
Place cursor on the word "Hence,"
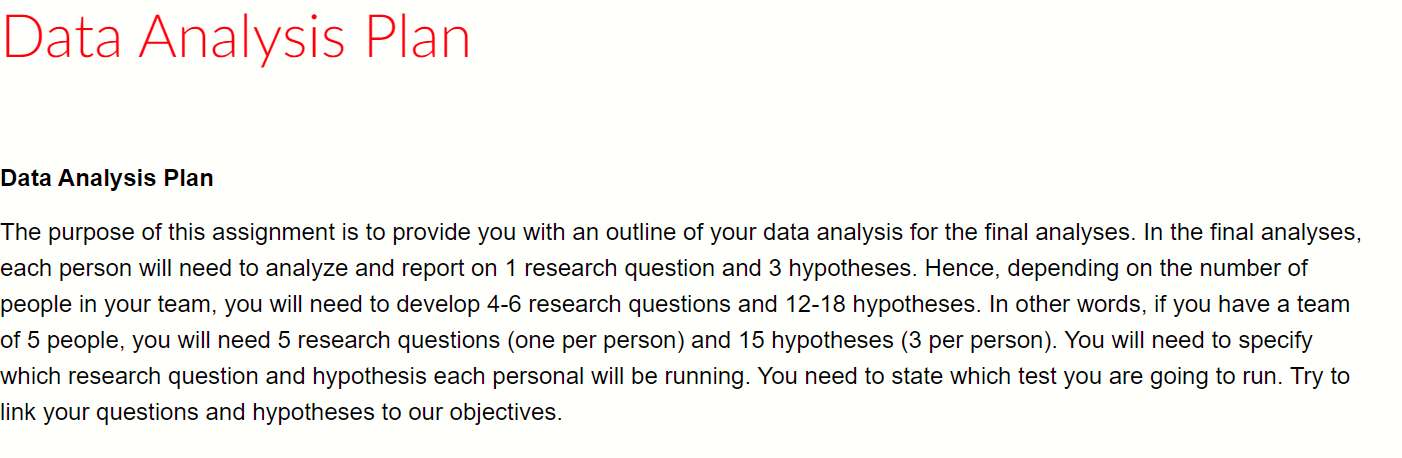coord(957,269)
